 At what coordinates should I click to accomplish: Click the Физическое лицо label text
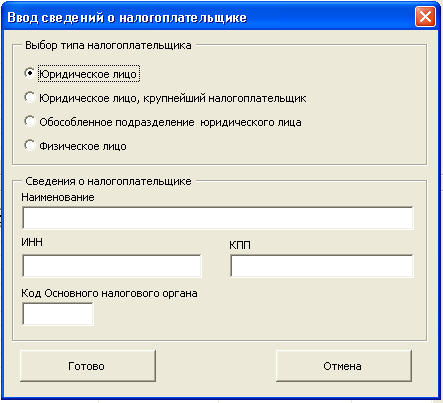click(83, 146)
